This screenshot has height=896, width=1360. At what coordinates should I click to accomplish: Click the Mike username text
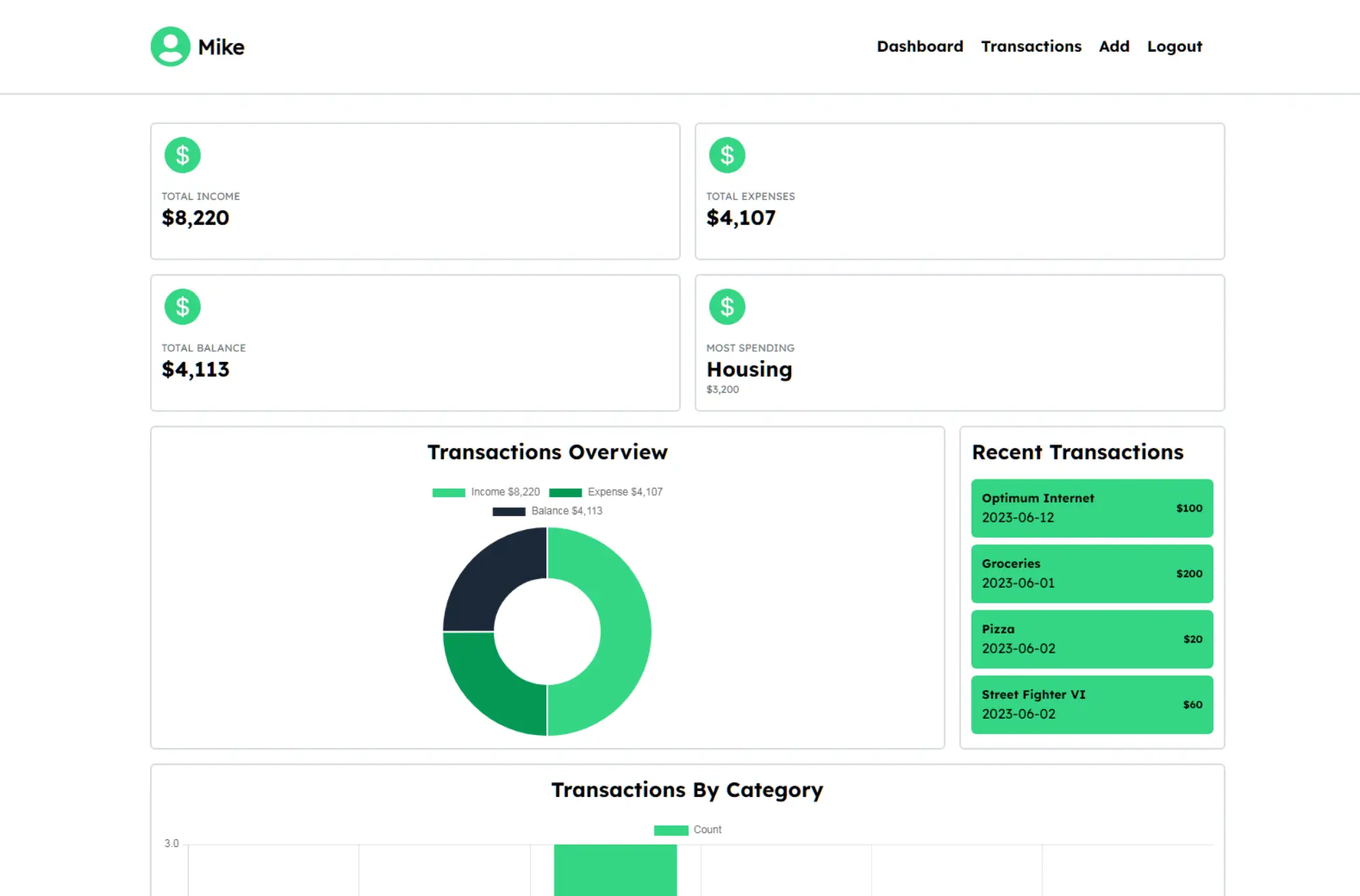(x=221, y=47)
